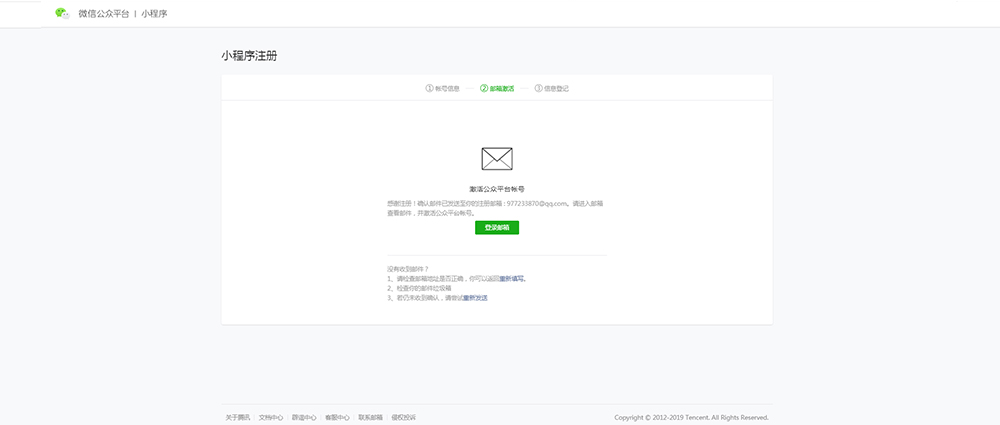Viewport: 1000px width, 425px height.
Task: Click the step 1 circled number icon
Action: pos(429,88)
